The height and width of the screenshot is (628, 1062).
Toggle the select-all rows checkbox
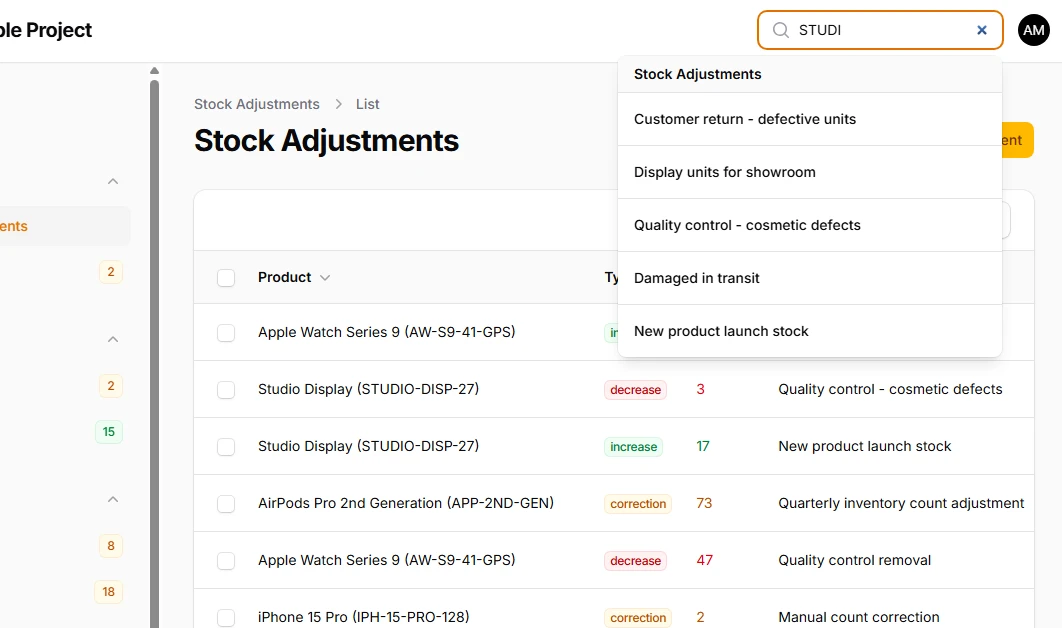click(x=226, y=278)
